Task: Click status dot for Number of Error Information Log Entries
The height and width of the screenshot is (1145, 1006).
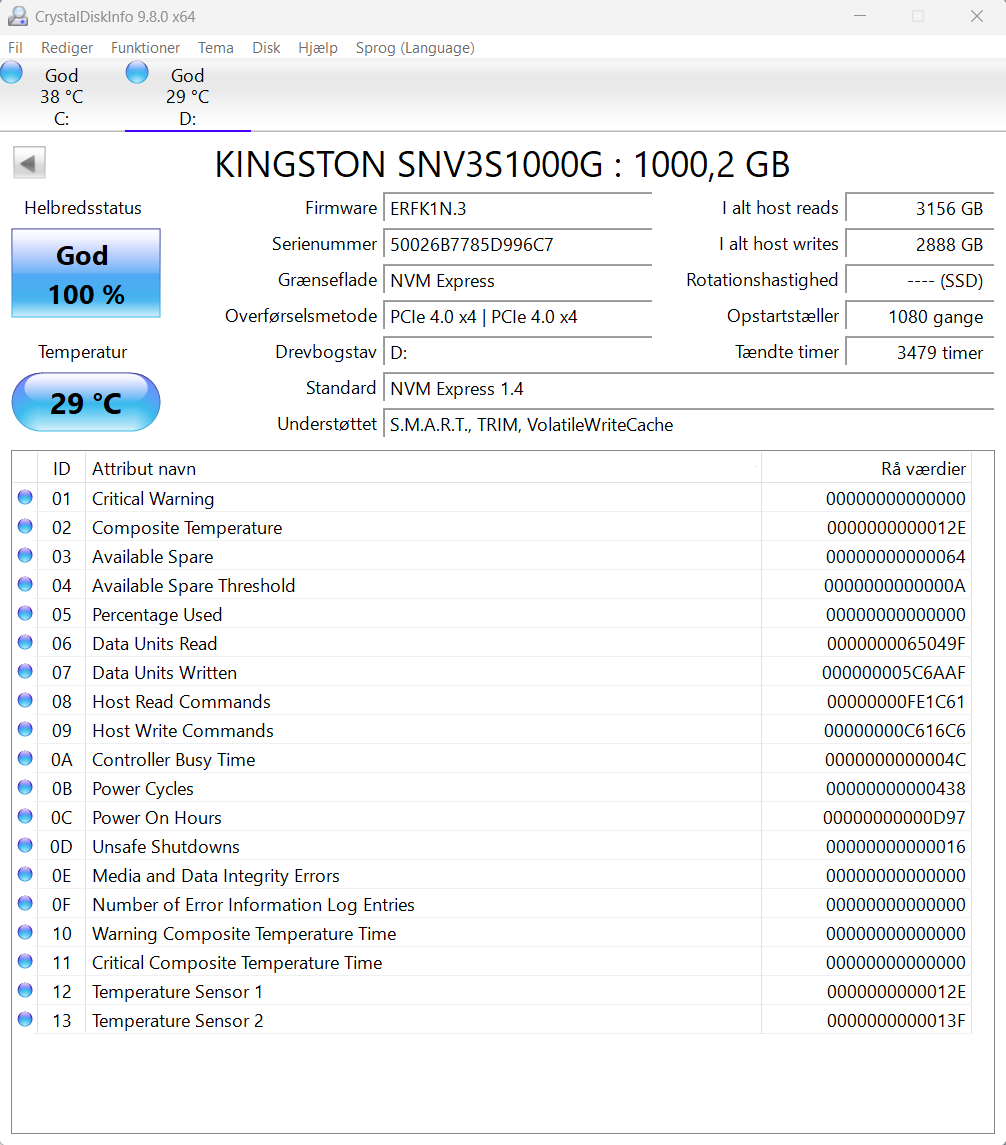Action: (25, 903)
